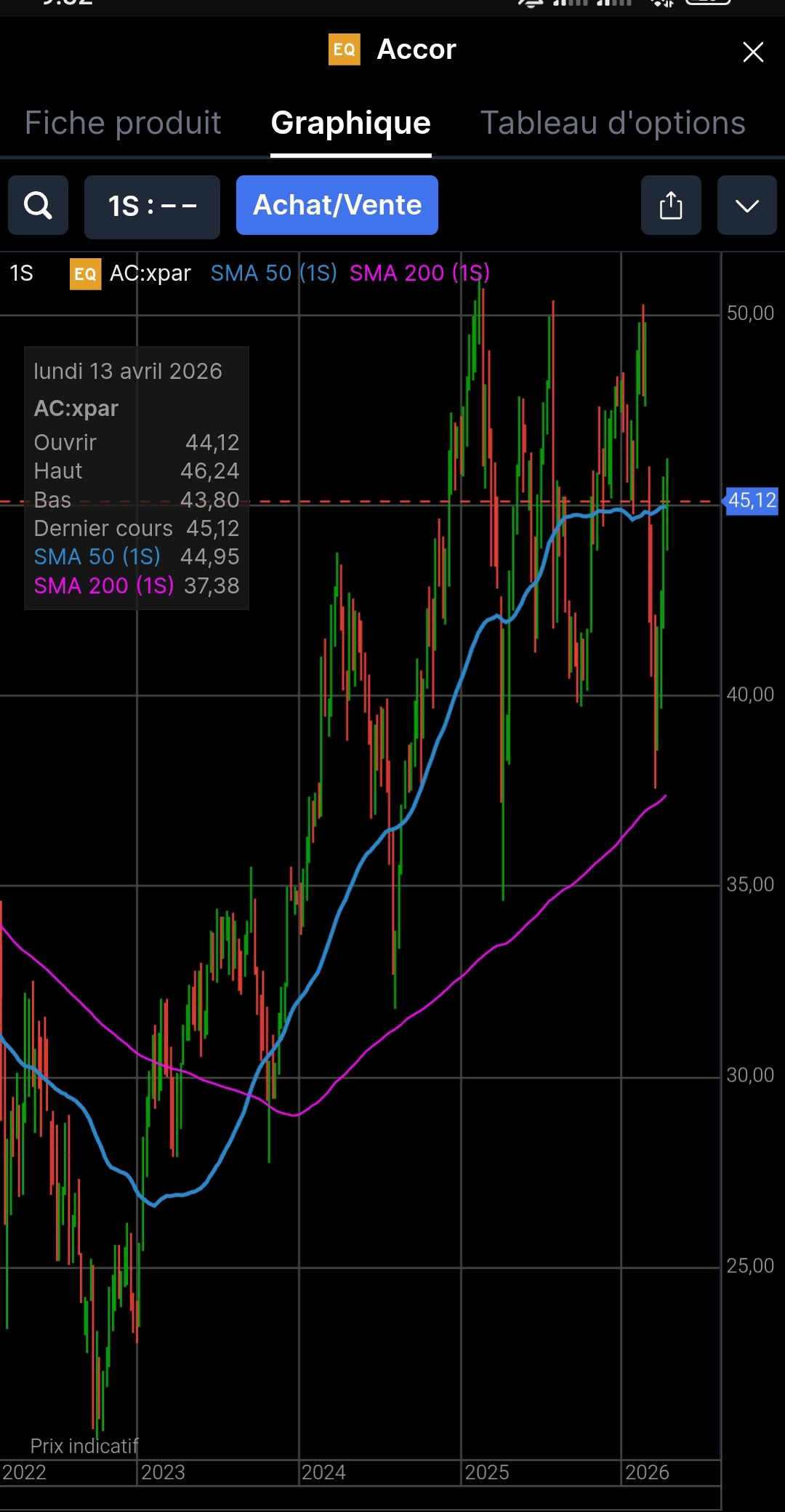Click the Accor title text
Image resolution: width=785 pixels, height=1512 pixels.
[x=416, y=49]
